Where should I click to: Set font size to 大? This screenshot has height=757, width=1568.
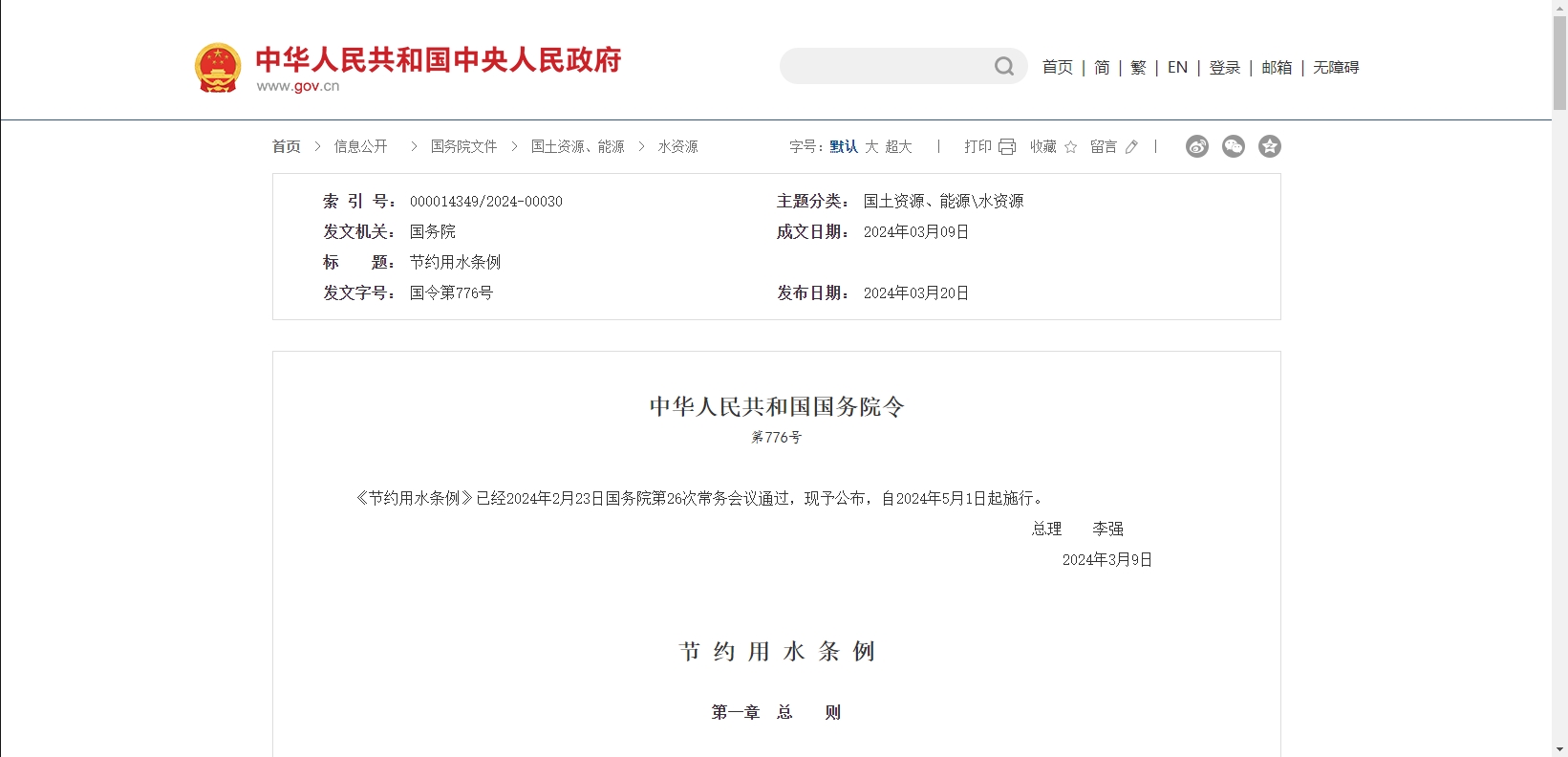871,146
